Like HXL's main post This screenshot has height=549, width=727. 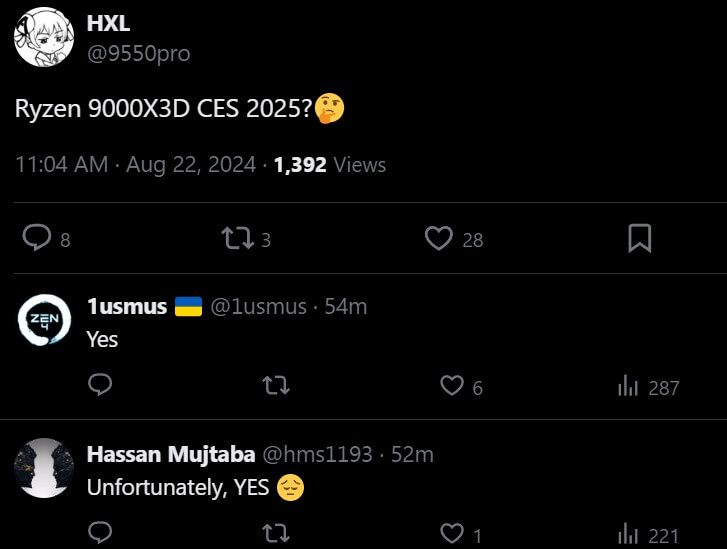click(x=439, y=238)
